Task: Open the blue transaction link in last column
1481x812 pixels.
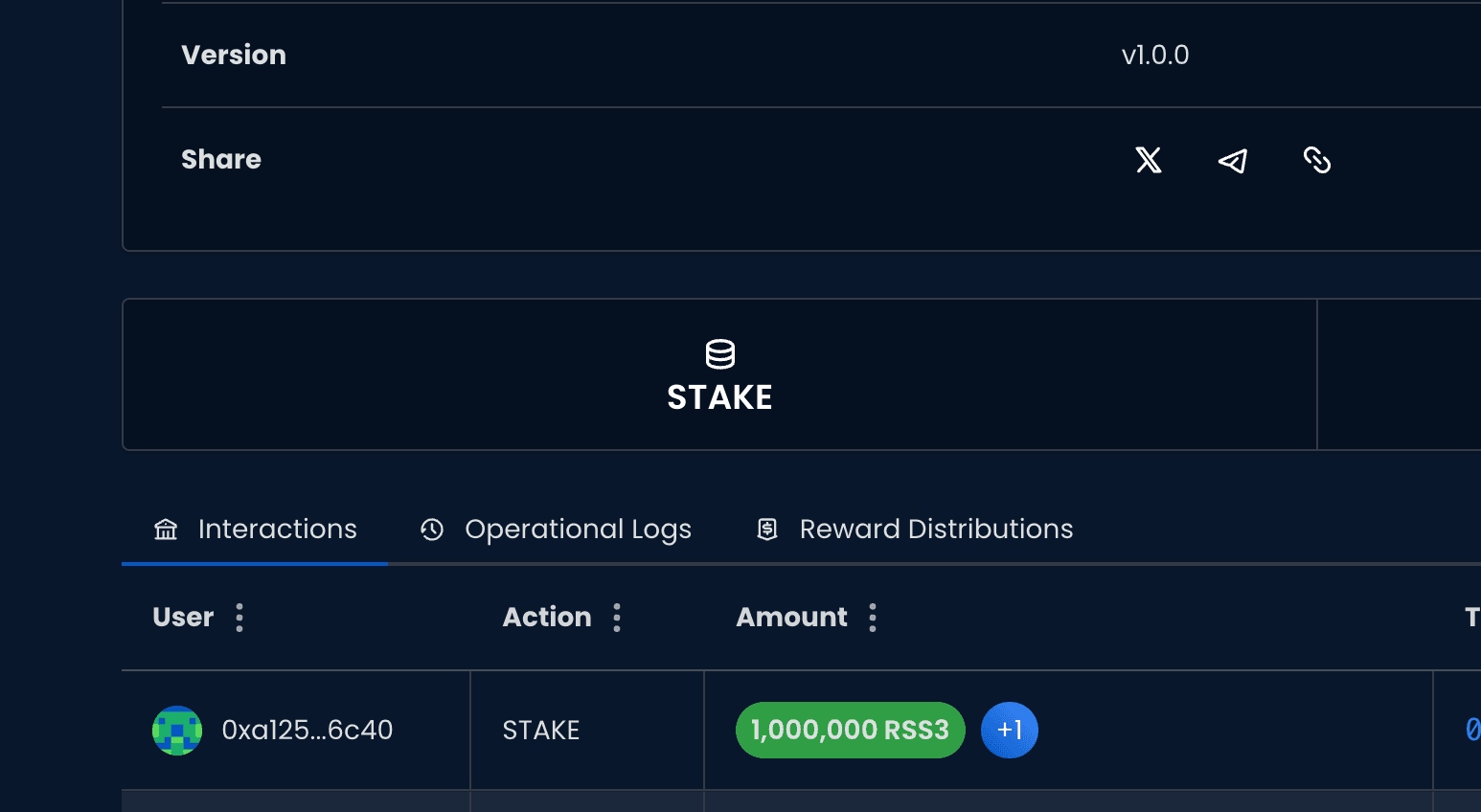Action: point(1473,731)
